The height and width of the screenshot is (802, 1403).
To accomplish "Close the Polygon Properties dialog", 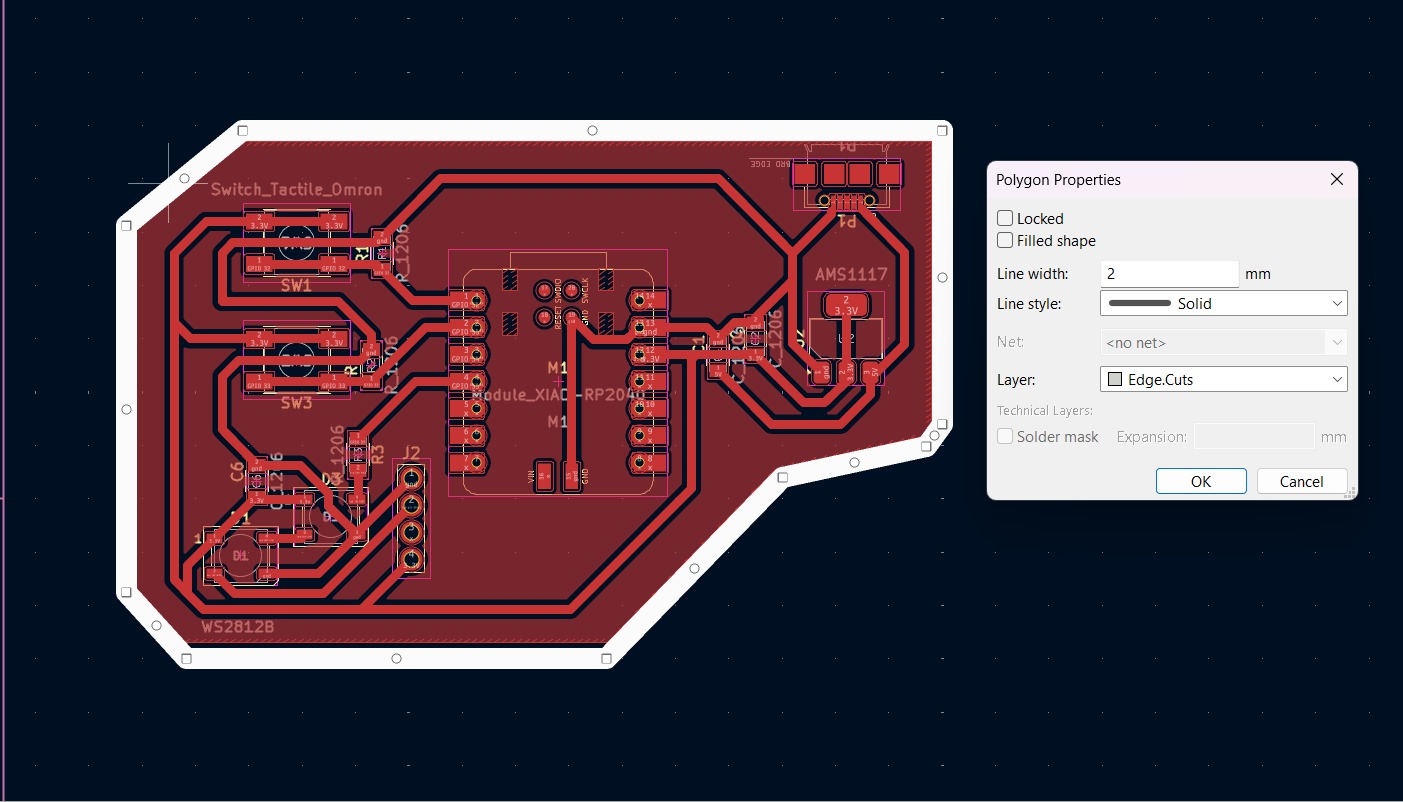I will click(x=1337, y=180).
